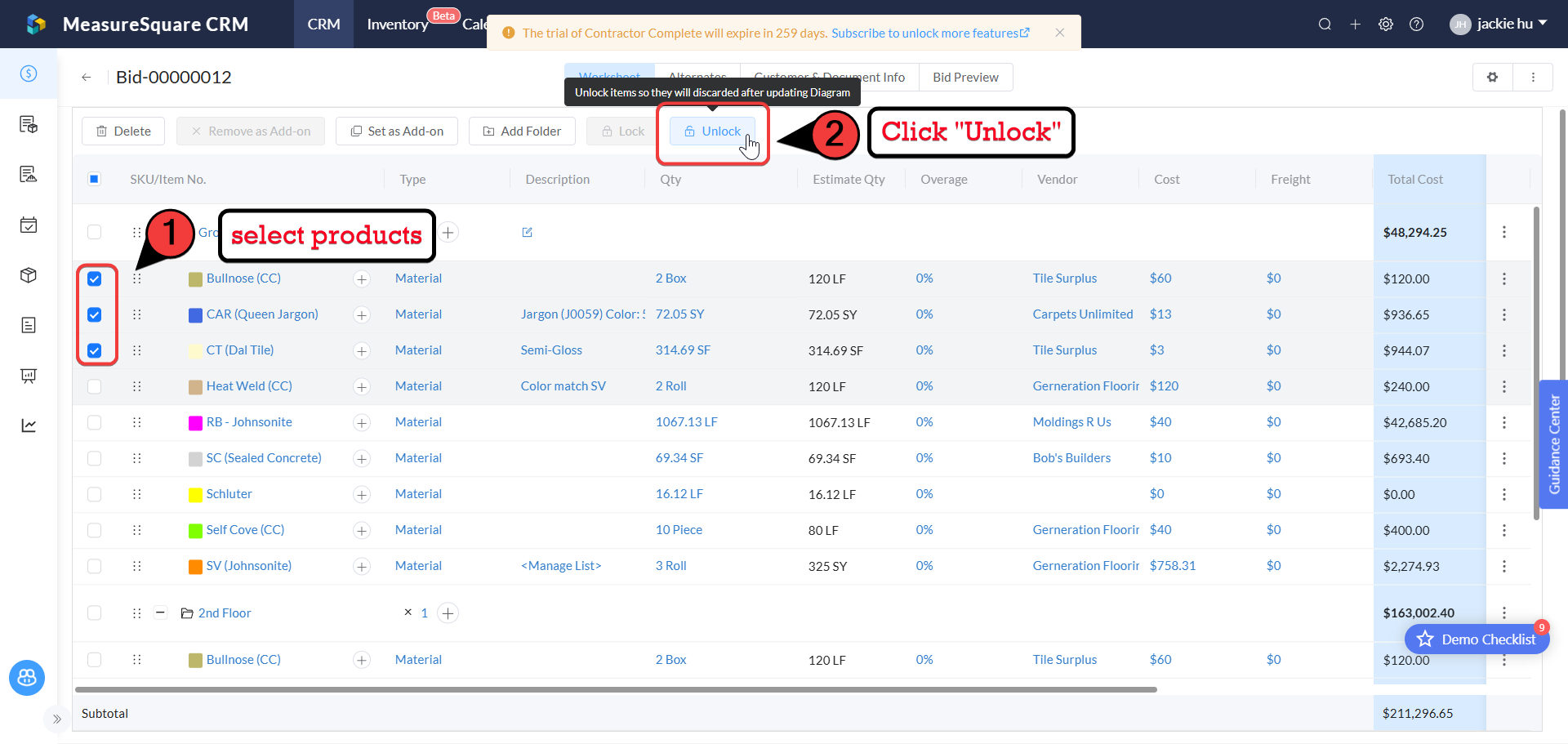Check the Heat Weld (CC) row checkbox

(95, 387)
